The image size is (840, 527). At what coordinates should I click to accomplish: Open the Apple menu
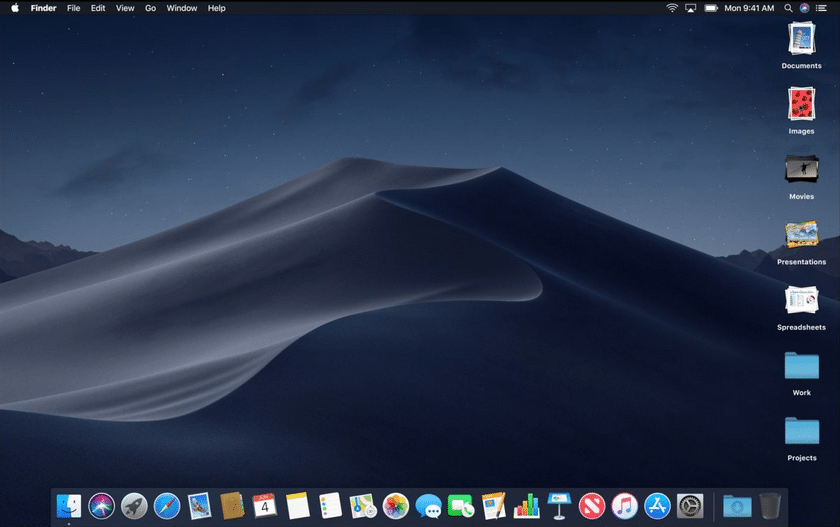point(15,8)
